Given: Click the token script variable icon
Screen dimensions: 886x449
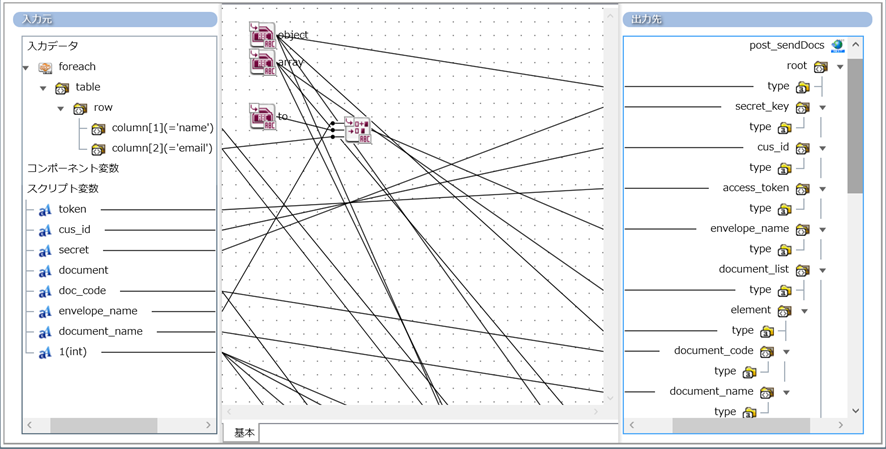Looking at the screenshot, I should 45,210.
